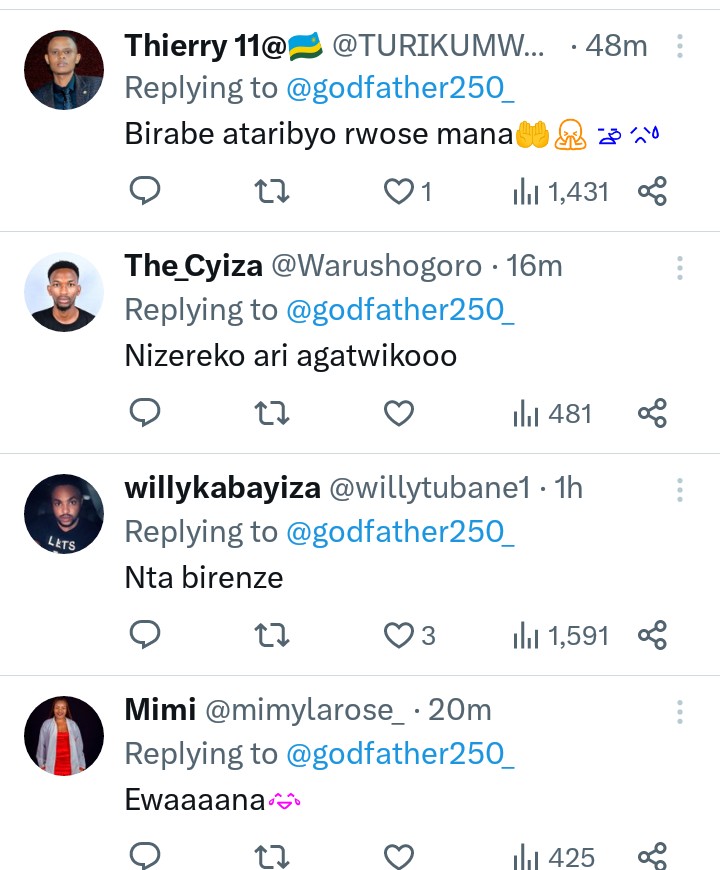Open The_Cyiza's profile picture
Screen dimensions: 720x870
click(64, 291)
